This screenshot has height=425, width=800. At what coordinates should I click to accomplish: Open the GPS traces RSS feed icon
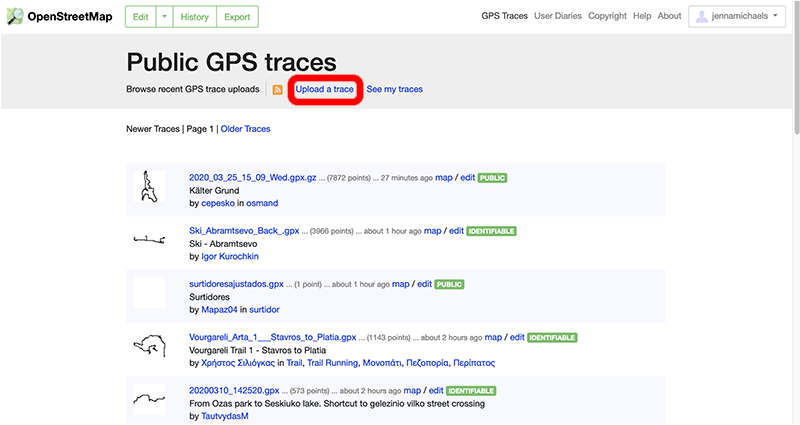(x=278, y=90)
